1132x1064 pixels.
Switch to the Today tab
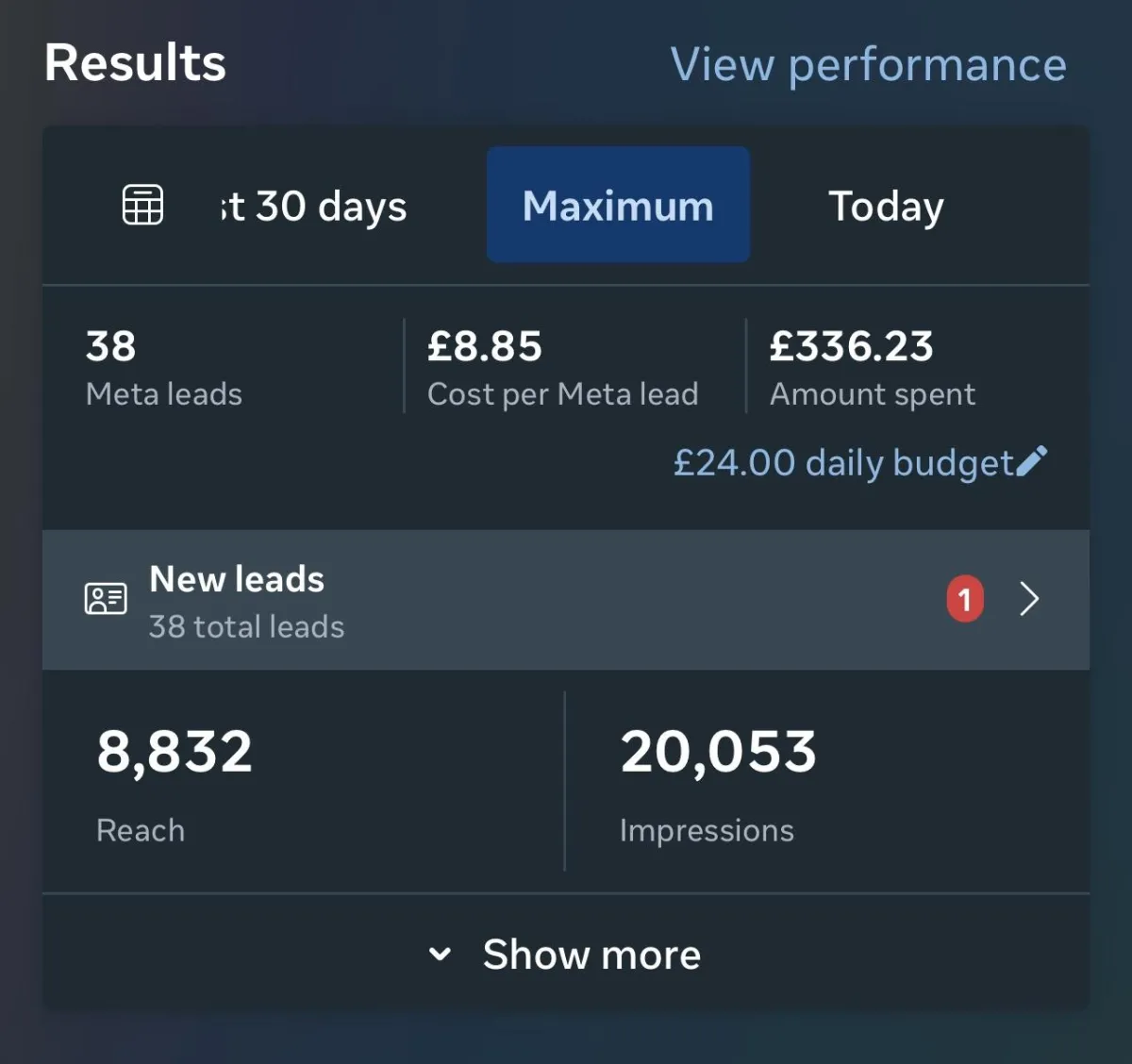[x=886, y=207]
